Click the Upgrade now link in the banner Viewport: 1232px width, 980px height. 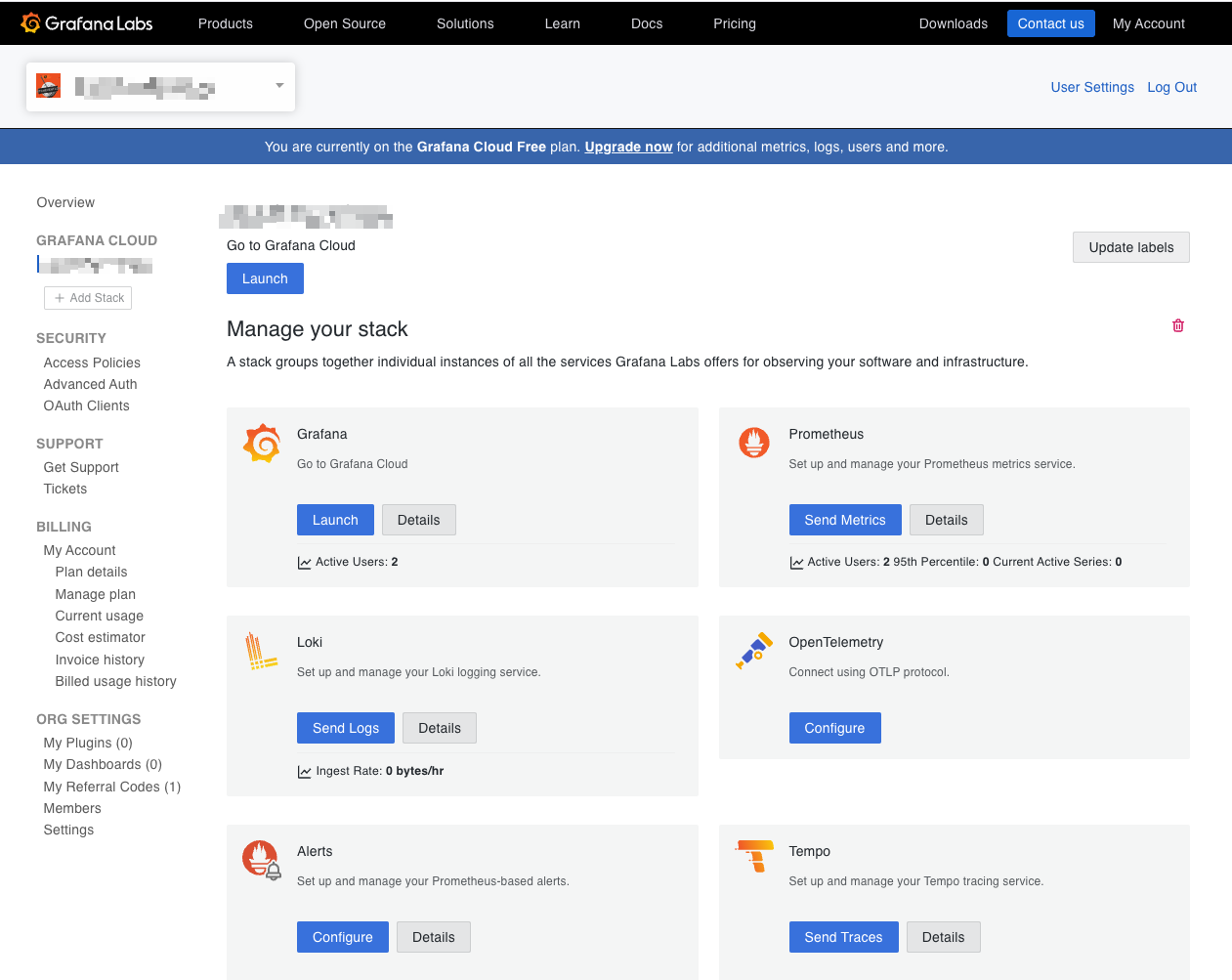click(628, 147)
